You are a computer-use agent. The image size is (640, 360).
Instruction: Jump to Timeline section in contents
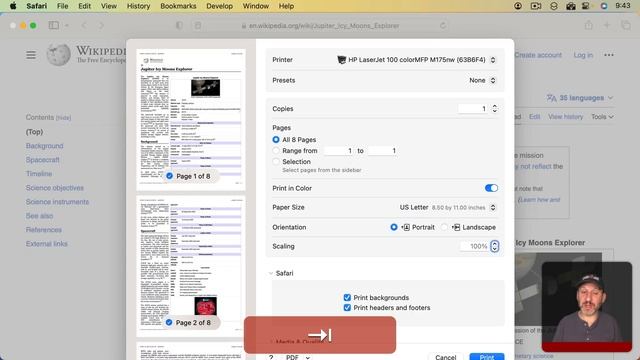[39, 173]
